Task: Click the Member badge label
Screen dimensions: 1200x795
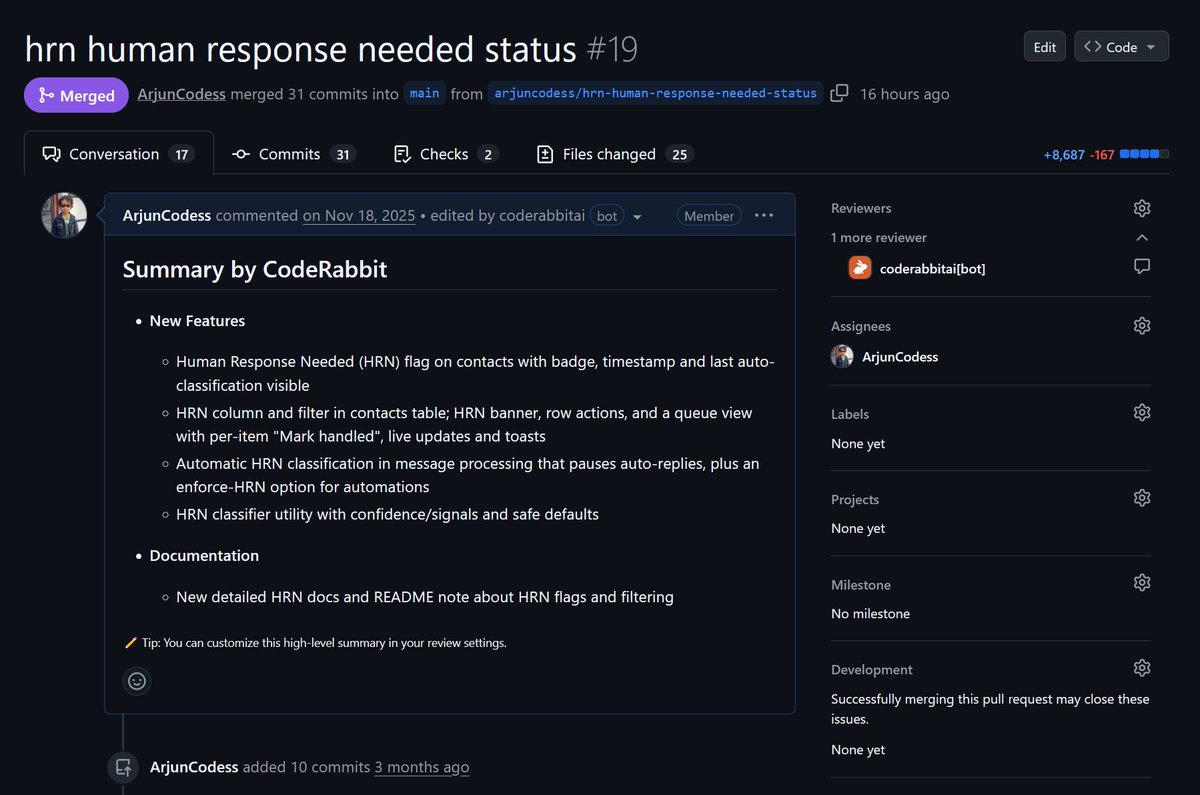Action: [709, 216]
